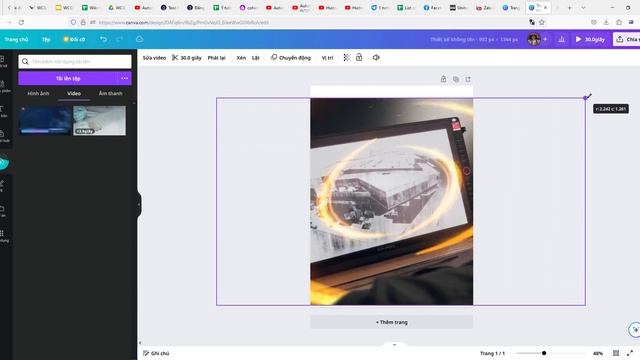Open the Phát lại playback options
This screenshot has height=360, width=640.
tap(216, 58)
